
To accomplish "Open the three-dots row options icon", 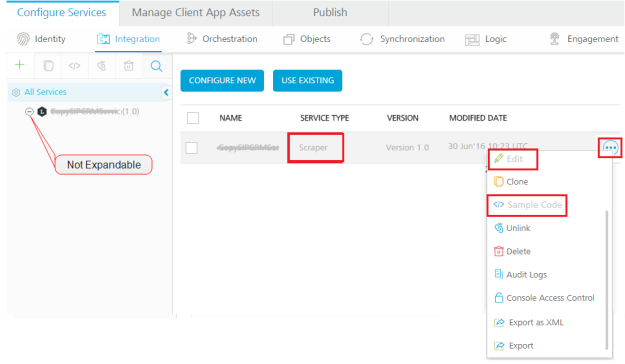I will pyautogui.click(x=610, y=148).
